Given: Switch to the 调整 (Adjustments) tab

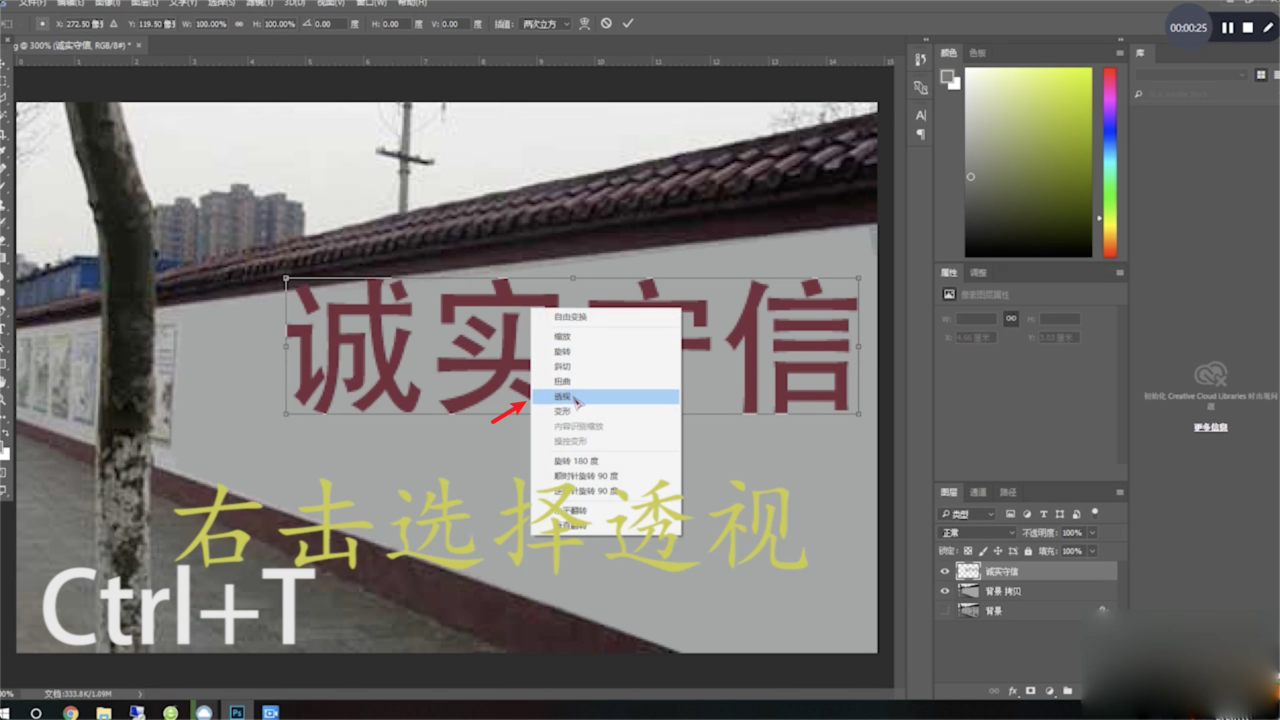Looking at the screenshot, I should point(978,272).
